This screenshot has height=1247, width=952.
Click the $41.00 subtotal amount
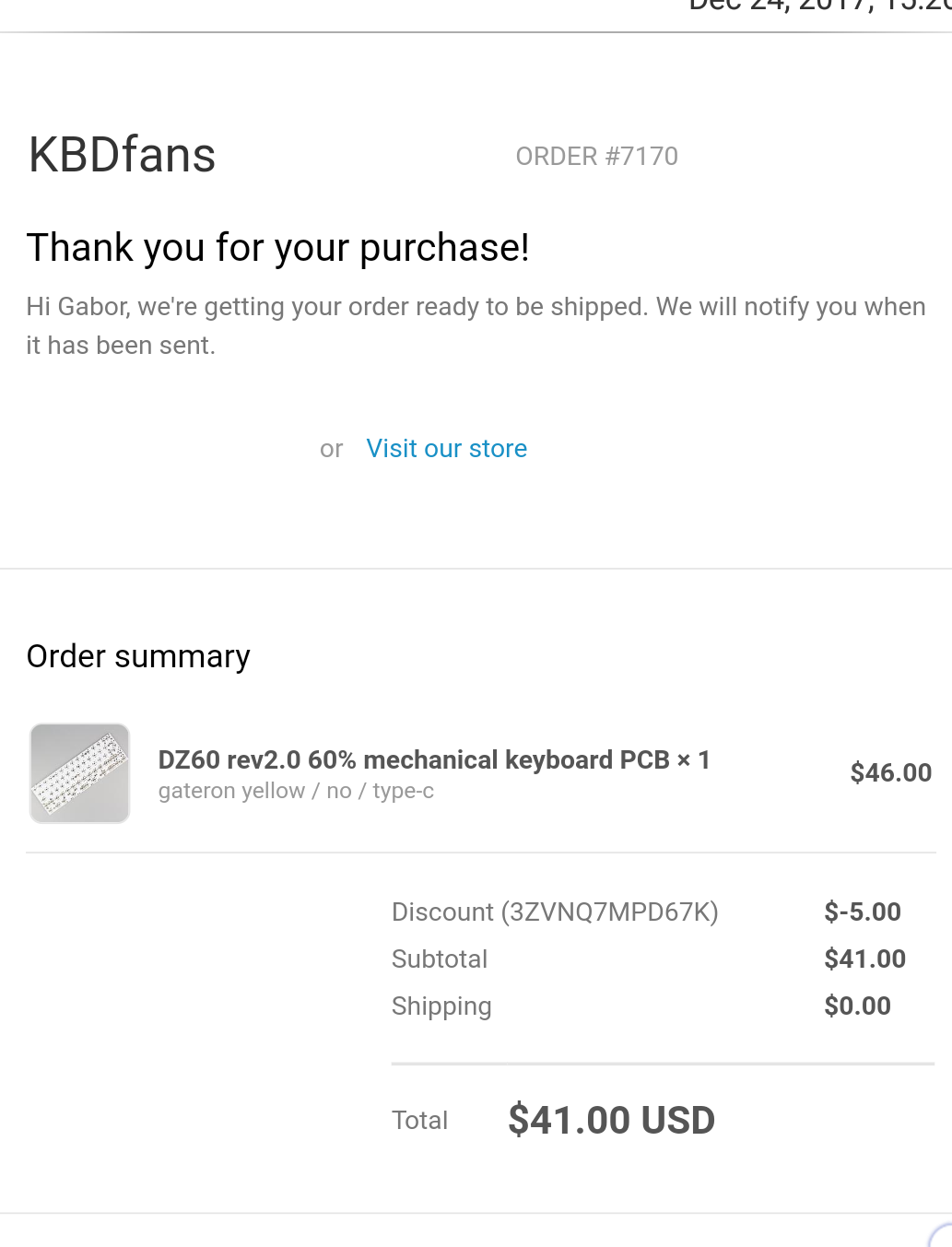[x=865, y=959]
